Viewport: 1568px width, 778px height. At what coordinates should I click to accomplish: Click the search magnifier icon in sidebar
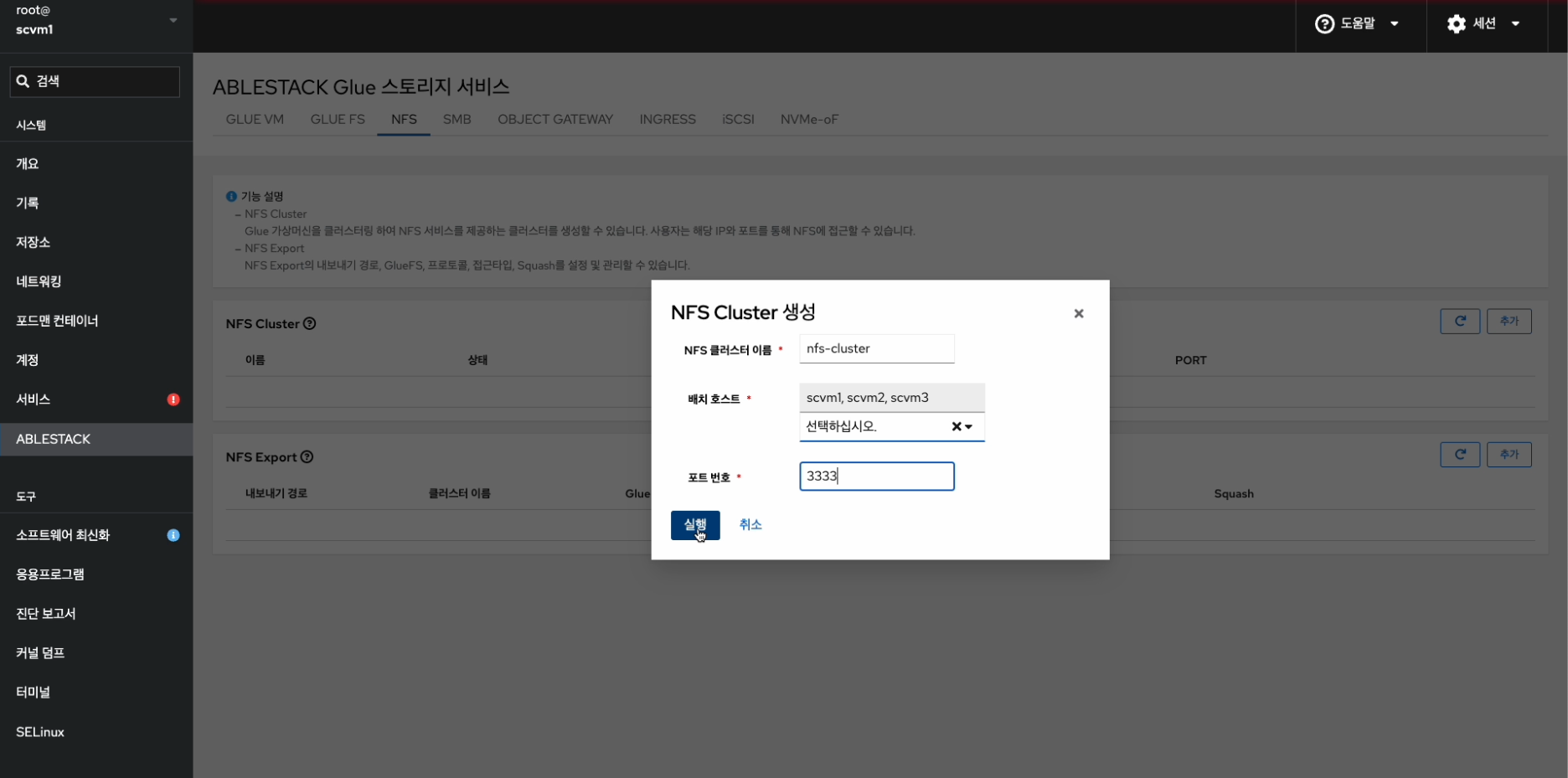tap(23, 81)
